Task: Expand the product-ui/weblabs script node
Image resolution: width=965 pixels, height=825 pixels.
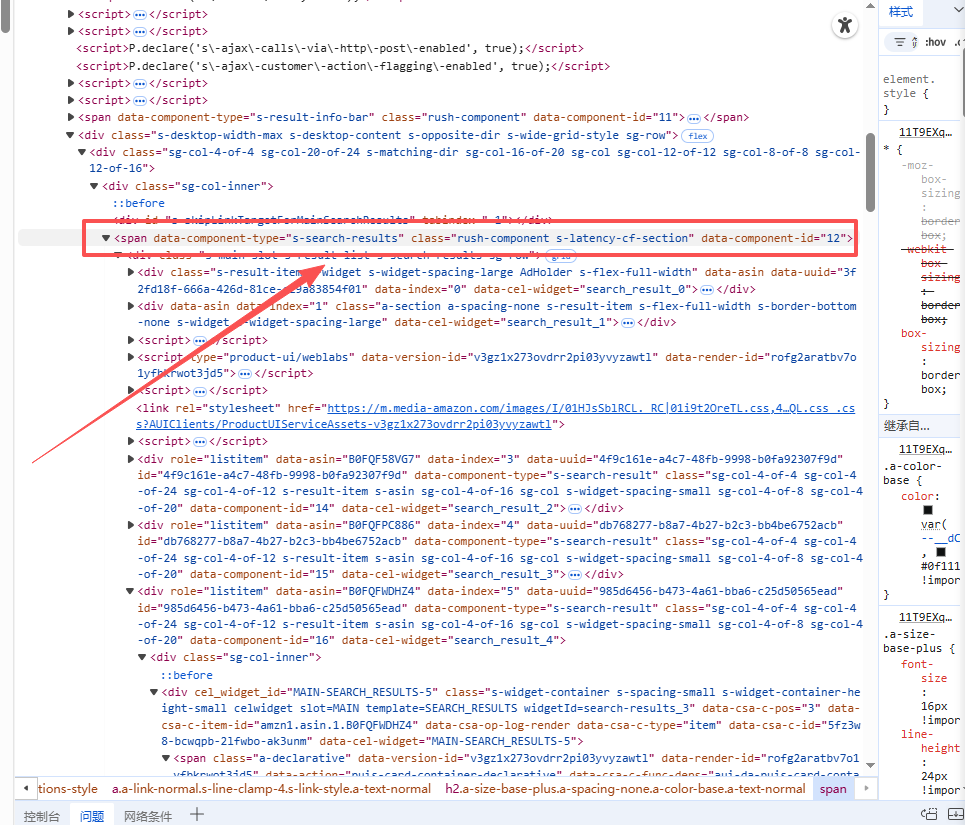Action: (130, 357)
